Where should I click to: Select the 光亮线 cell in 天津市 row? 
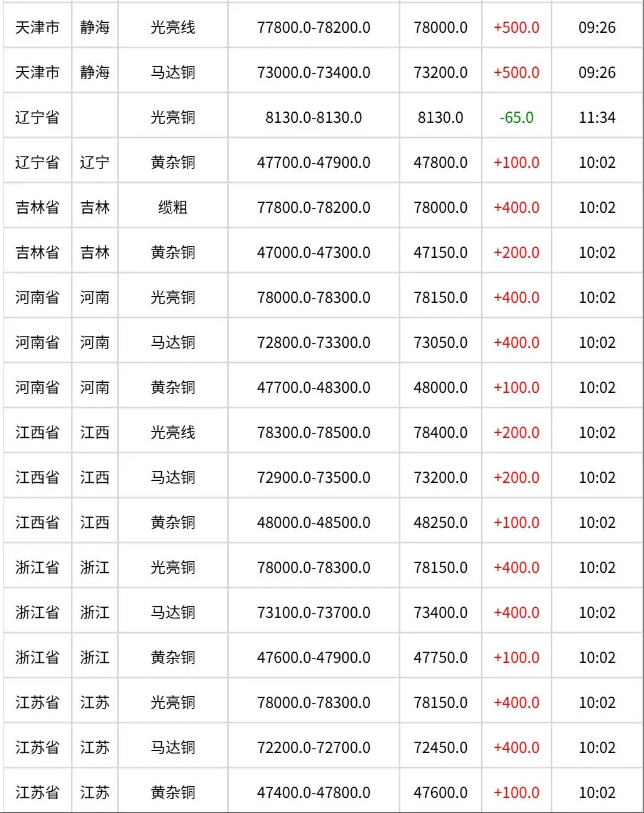173,27
